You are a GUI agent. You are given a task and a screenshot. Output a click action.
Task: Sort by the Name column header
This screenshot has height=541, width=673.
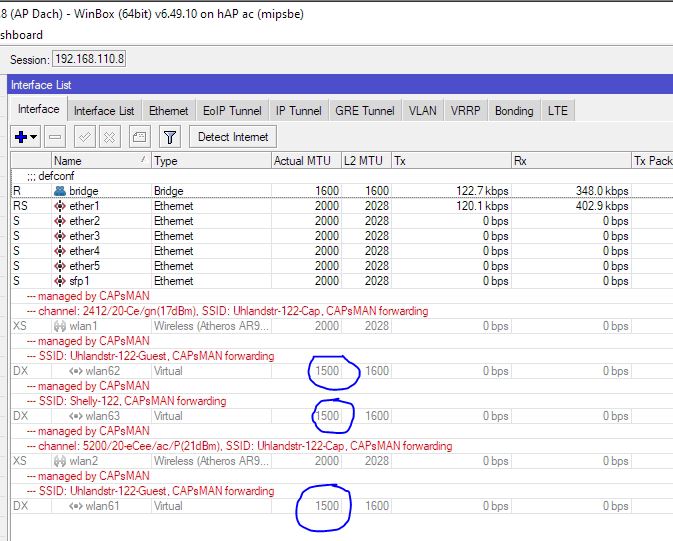[98, 161]
